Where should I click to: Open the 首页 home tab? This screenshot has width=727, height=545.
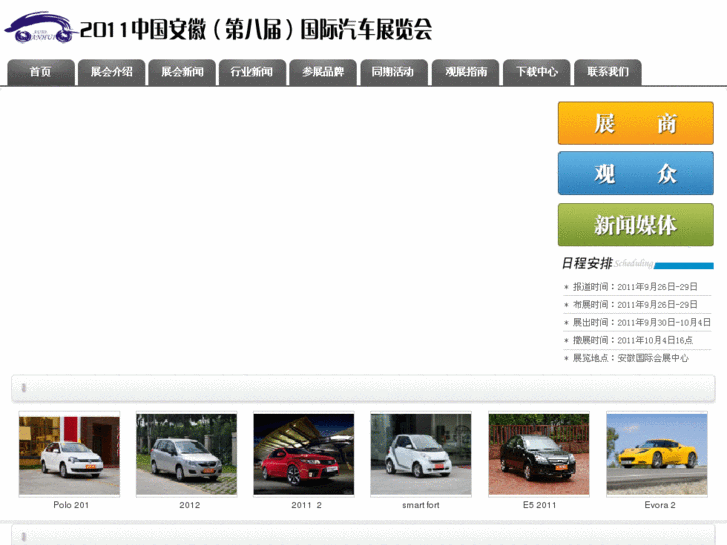tap(41, 72)
